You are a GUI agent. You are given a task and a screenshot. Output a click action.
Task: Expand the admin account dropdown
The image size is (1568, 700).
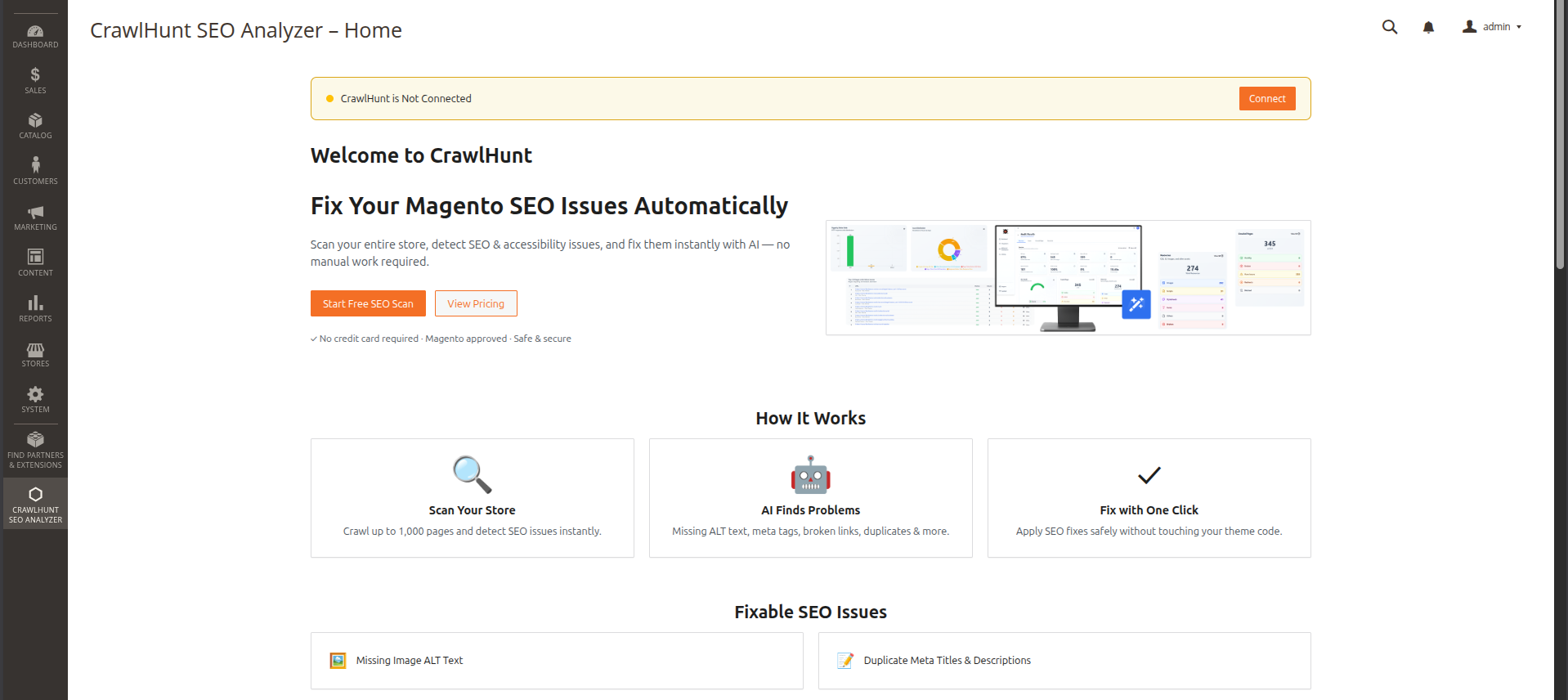click(1492, 27)
